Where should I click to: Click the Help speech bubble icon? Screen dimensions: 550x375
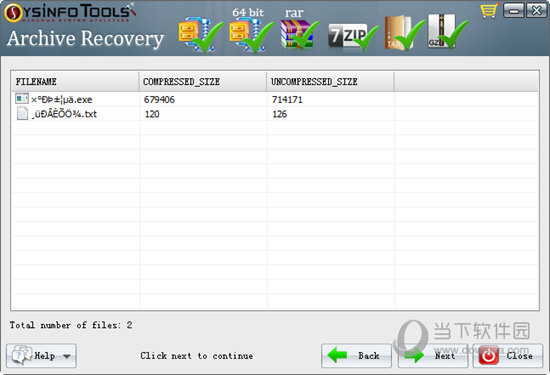22,355
